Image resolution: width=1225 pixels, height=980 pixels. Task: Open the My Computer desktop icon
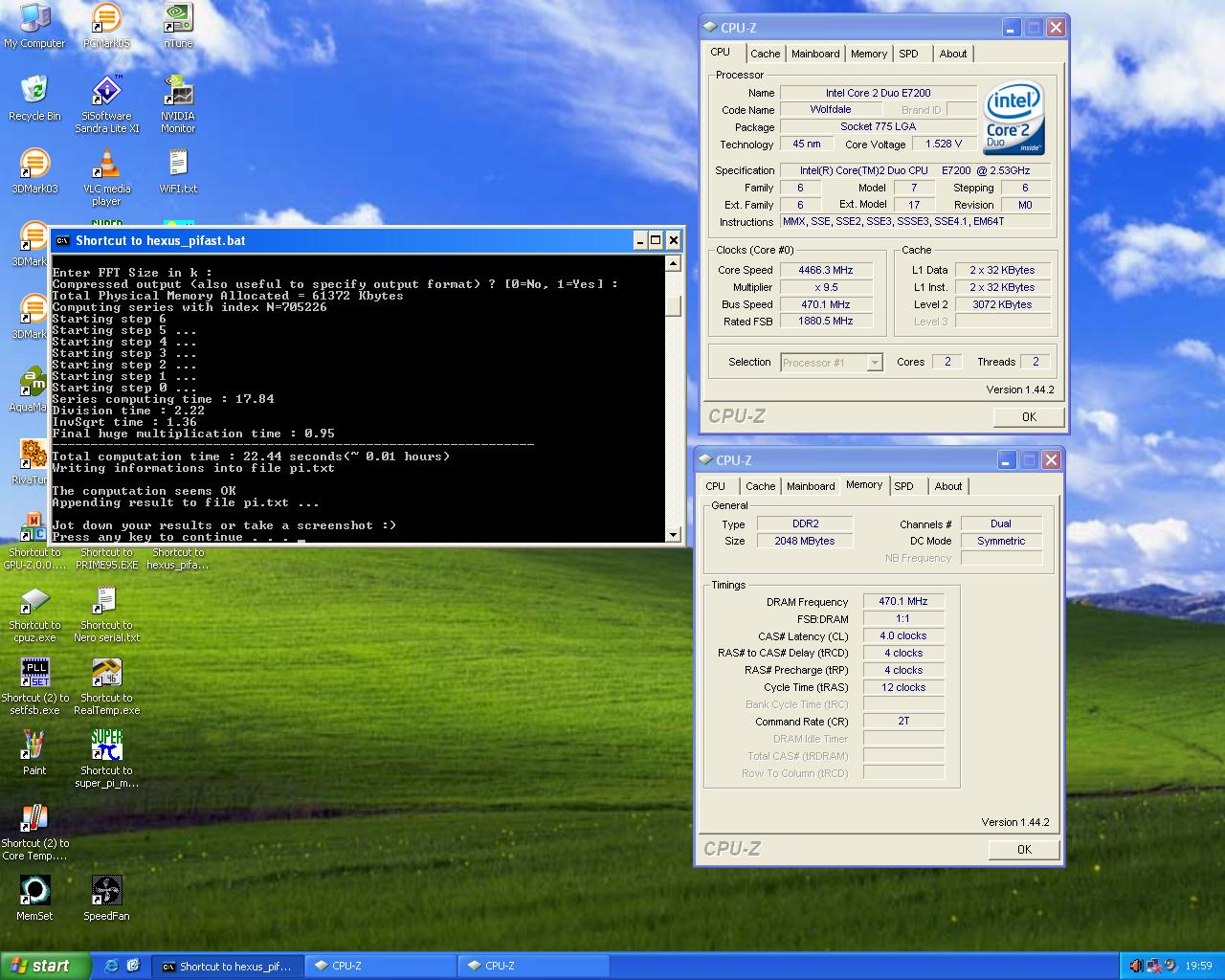click(x=34, y=26)
